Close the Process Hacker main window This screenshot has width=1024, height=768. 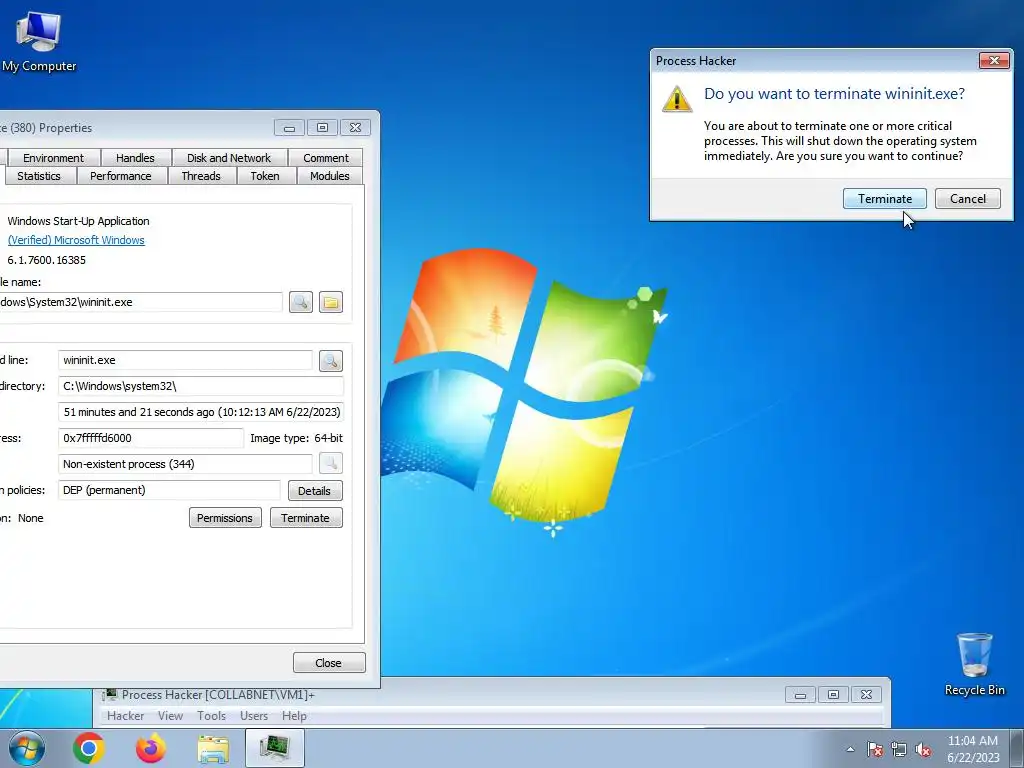tap(866, 694)
